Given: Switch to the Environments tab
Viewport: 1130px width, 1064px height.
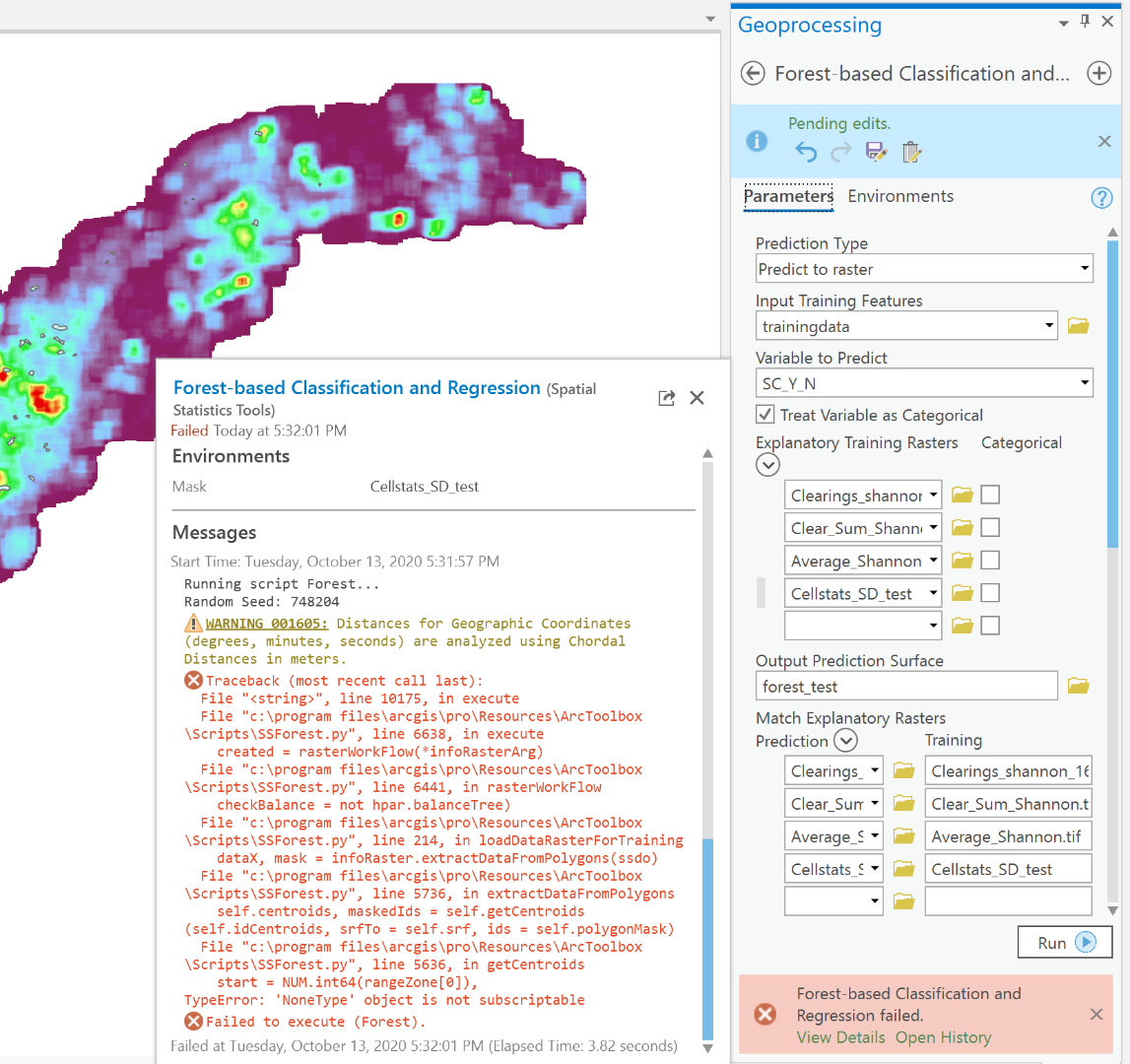Looking at the screenshot, I should pos(900,196).
